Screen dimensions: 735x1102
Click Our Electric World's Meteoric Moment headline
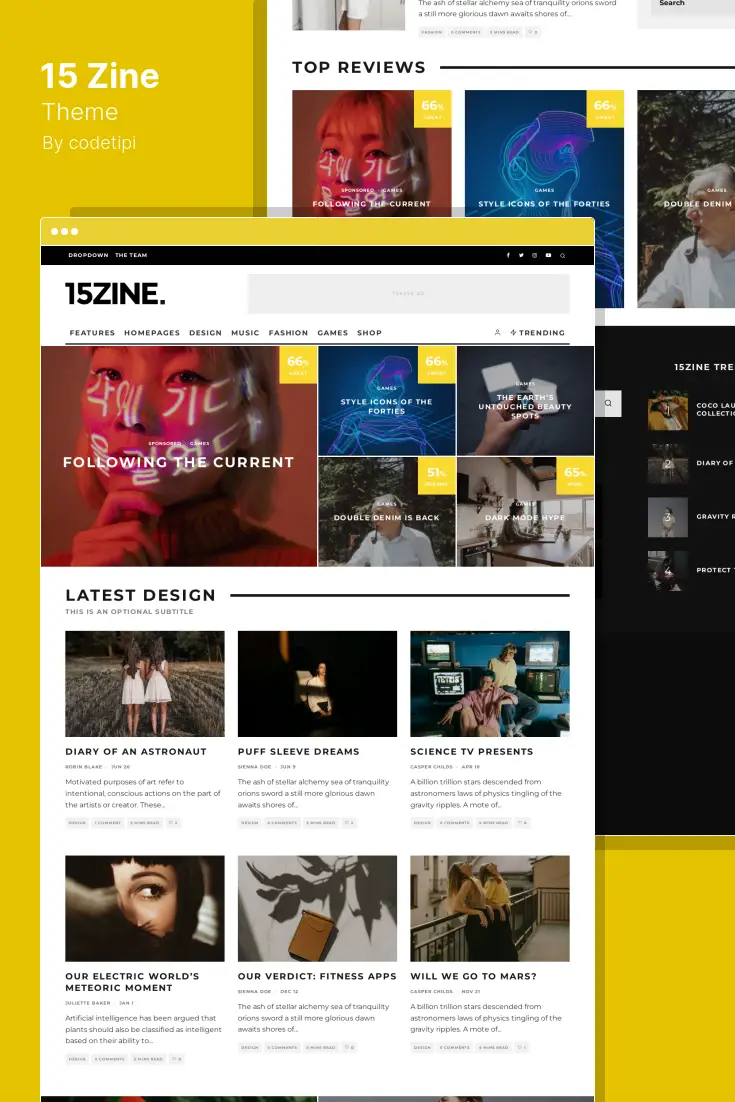(132, 982)
